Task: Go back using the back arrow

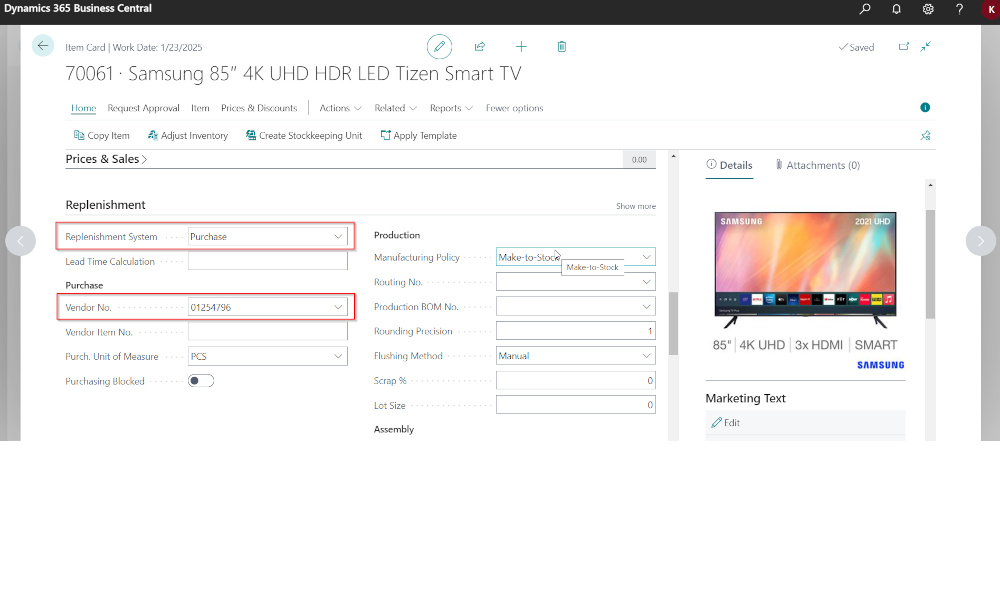Action: point(43,46)
